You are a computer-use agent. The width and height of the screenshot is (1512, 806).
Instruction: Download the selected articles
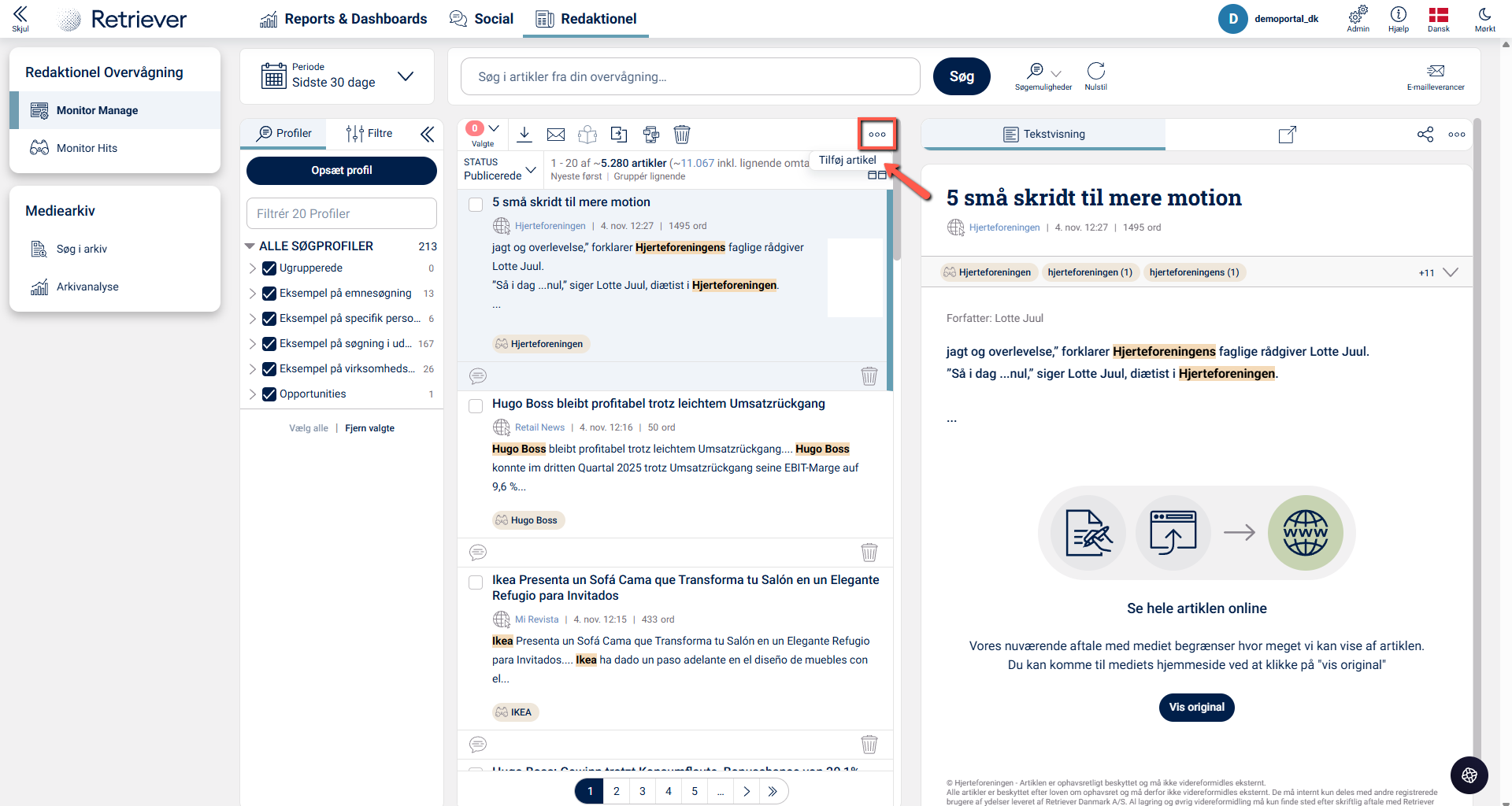[524, 135]
